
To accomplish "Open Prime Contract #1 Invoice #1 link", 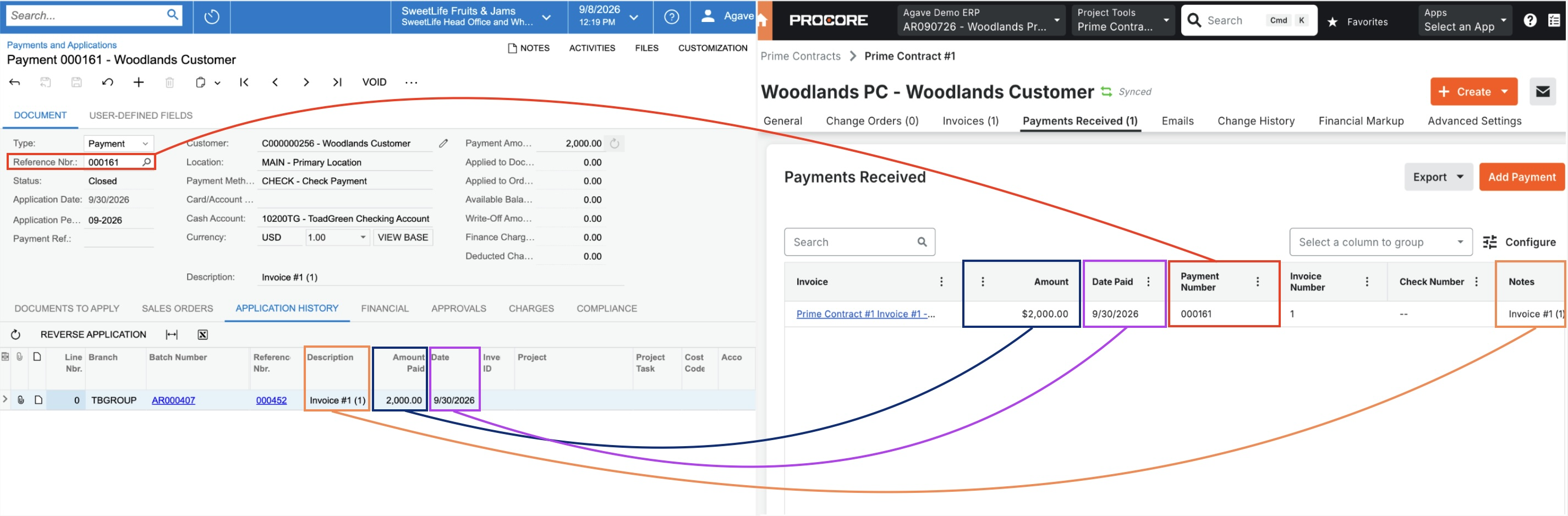I will pyautogui.click(x=865, y=314).
